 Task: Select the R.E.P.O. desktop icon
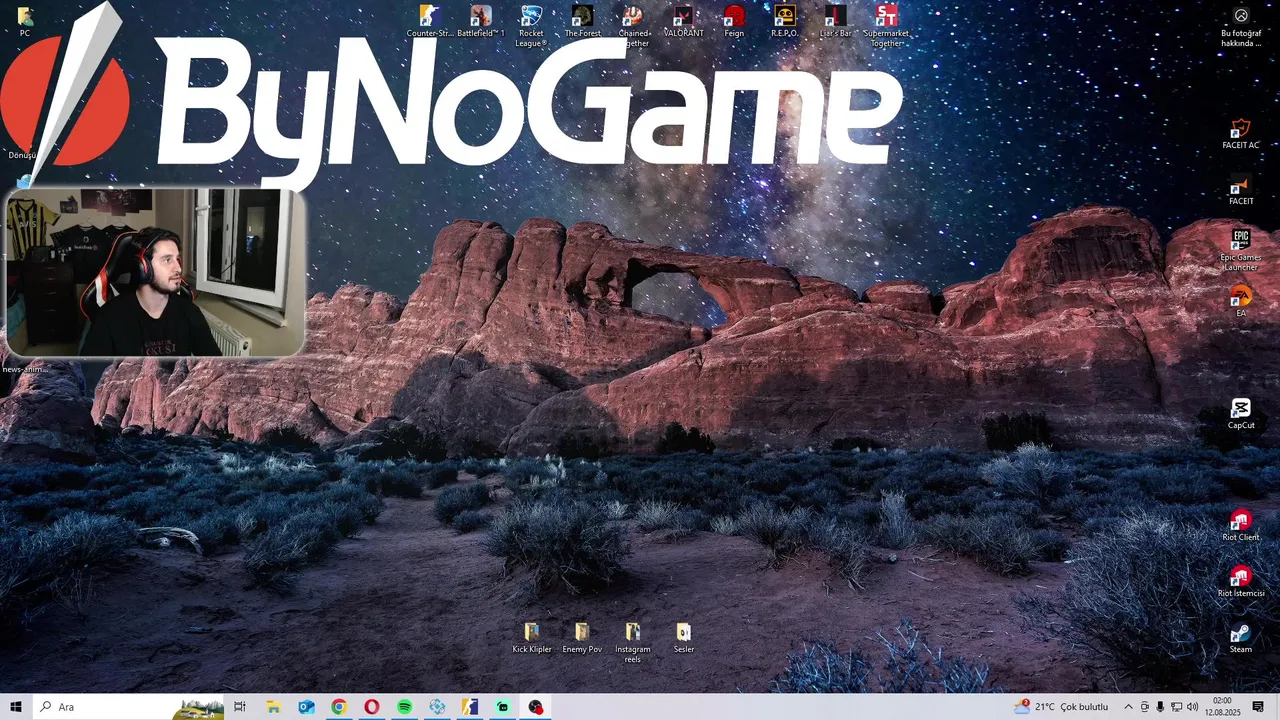tap(785, 20)
